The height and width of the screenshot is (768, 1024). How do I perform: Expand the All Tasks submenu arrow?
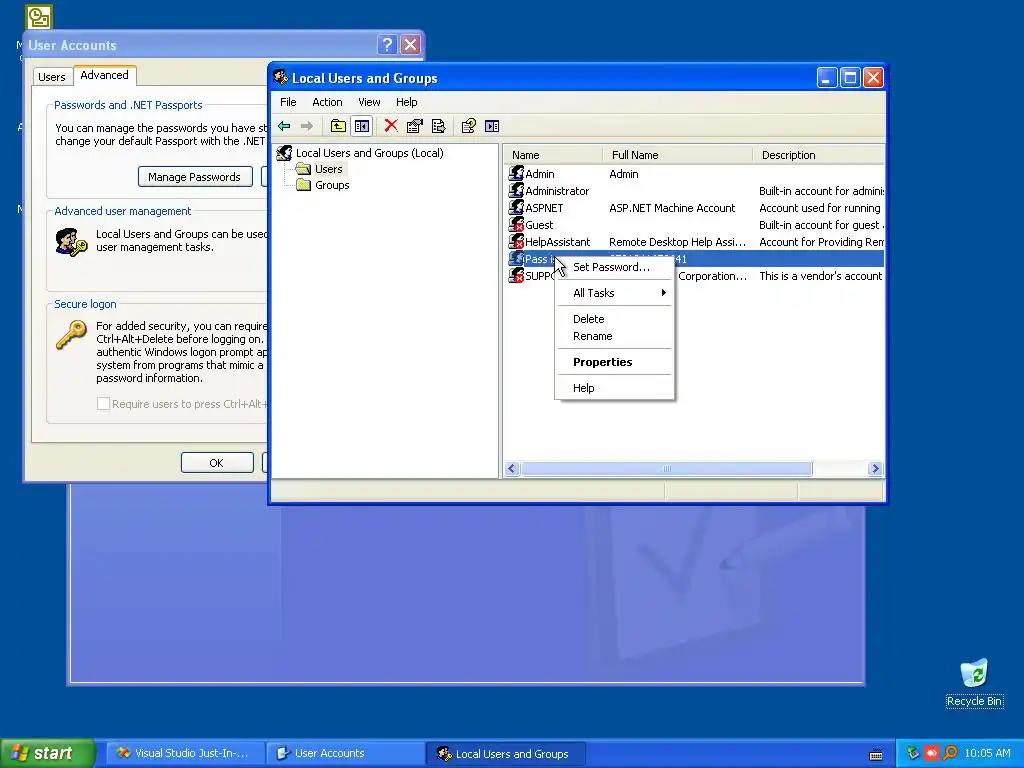[664, 293]
